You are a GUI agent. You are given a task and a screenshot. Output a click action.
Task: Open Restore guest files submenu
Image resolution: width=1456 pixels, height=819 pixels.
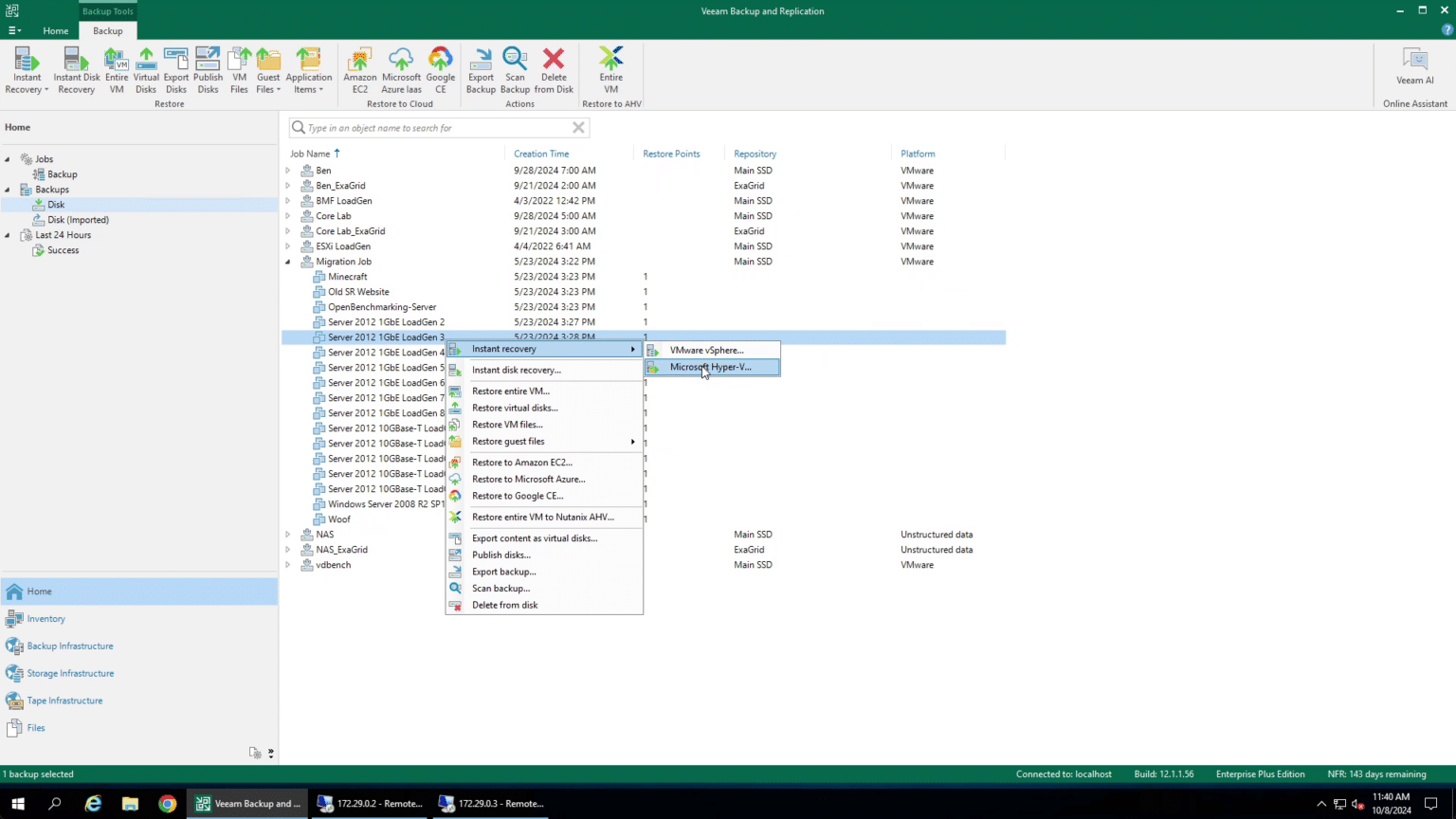click(x=544, y=442)
